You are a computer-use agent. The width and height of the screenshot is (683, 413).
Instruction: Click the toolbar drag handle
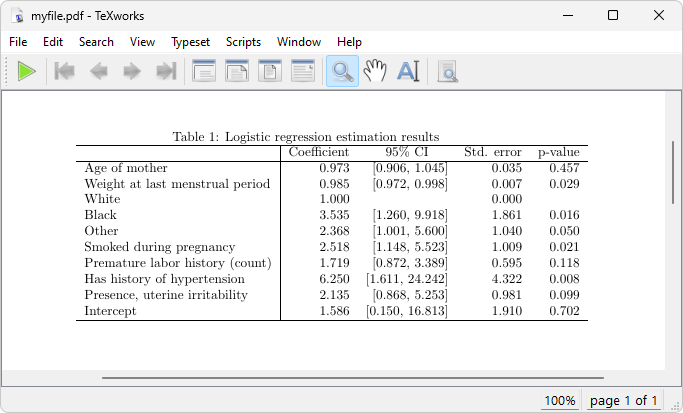(x=7, y=71)
